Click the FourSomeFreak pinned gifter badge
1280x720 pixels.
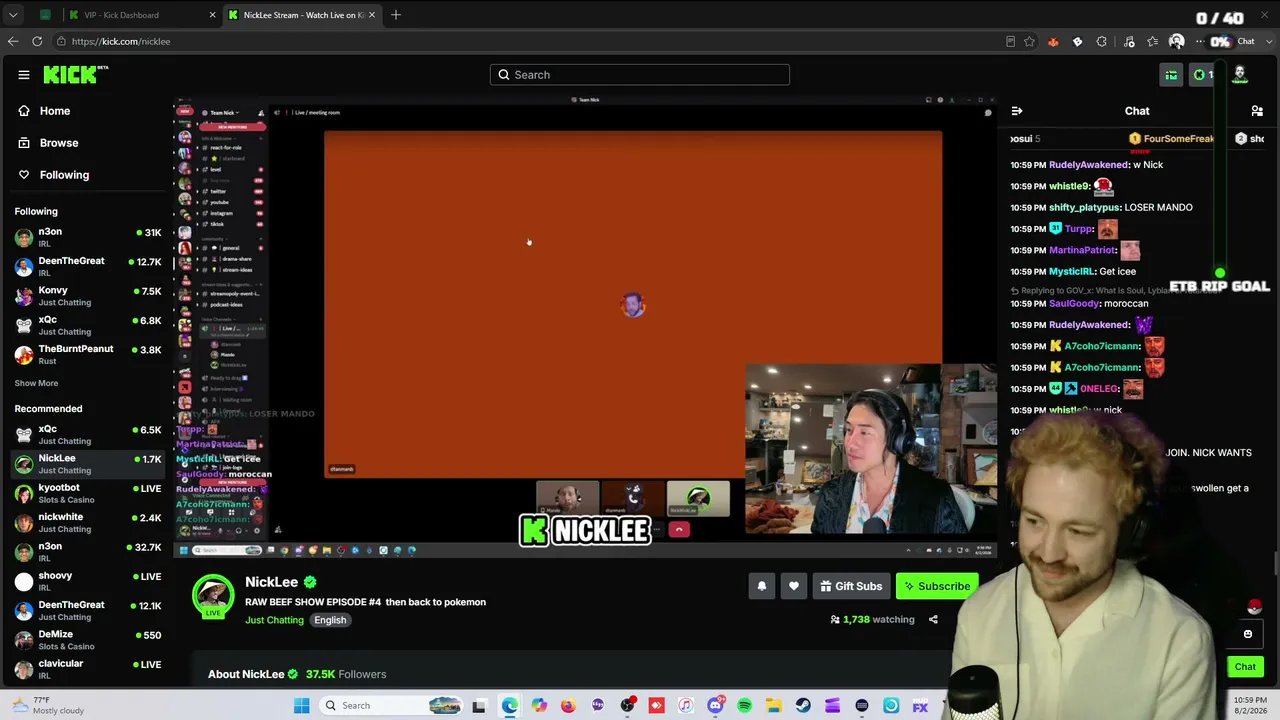coord(1171,139)
